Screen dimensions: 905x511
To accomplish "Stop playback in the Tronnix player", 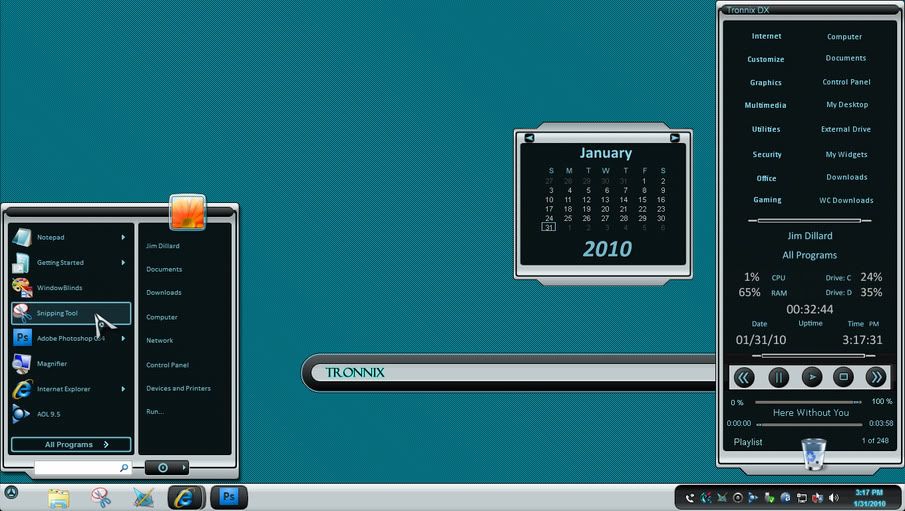I will [843, 378].
